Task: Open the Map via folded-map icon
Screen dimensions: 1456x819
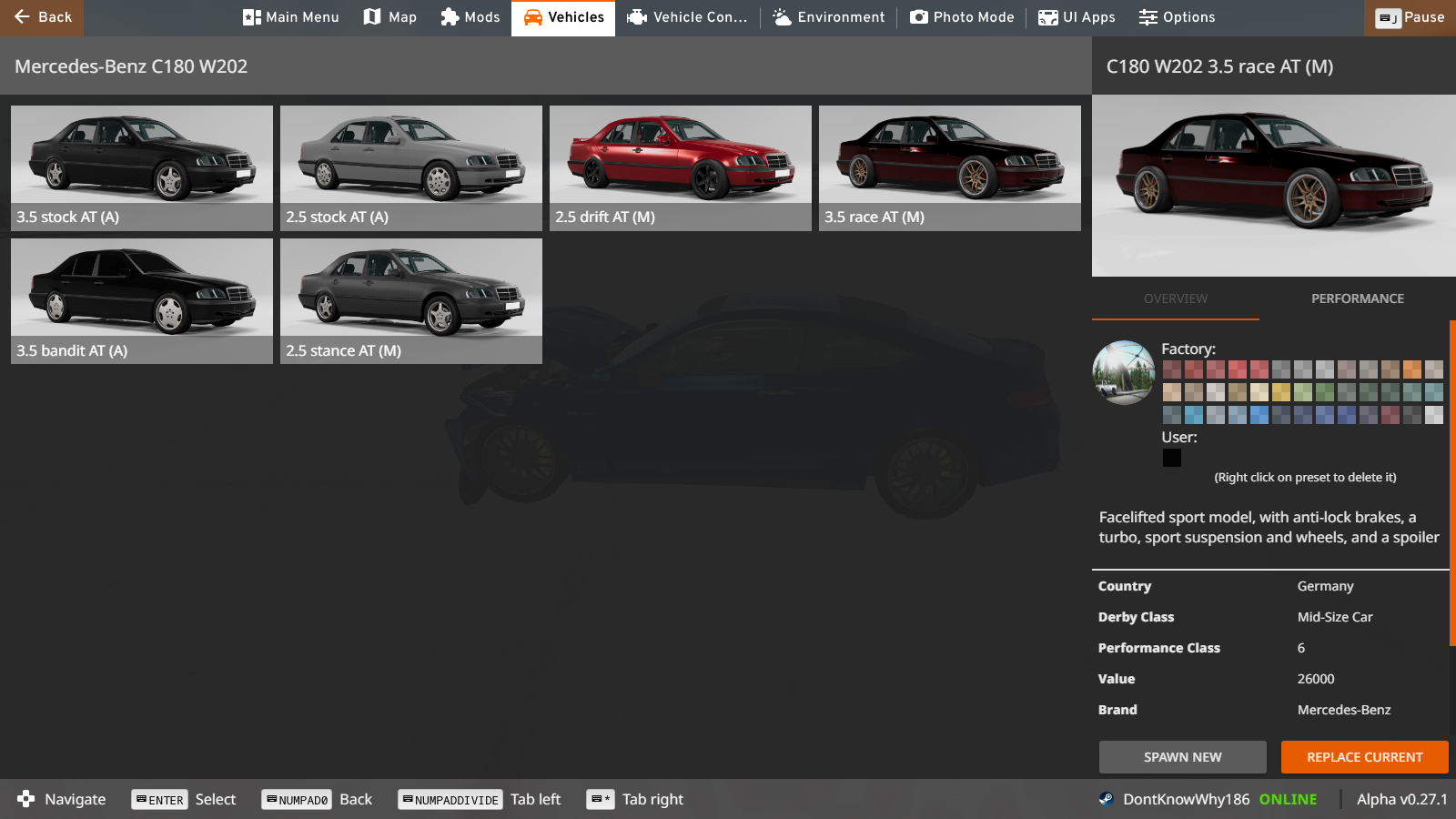Action: pyautogui.click(x=372, y=17)
